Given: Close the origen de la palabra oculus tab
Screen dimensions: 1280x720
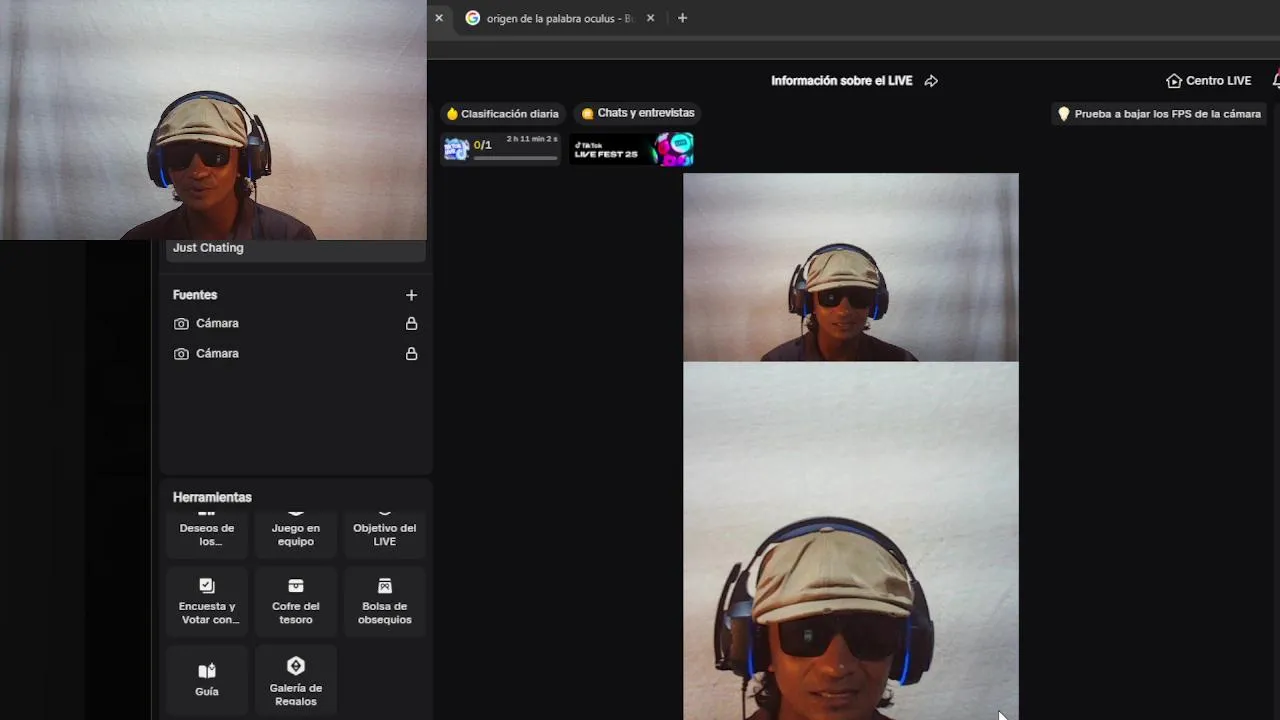Looking at the screenshot, I should [651, 18].
